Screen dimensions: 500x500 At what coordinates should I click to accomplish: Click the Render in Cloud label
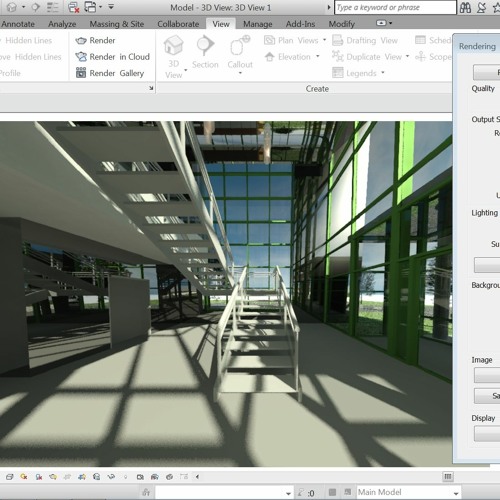pos(119,57)
